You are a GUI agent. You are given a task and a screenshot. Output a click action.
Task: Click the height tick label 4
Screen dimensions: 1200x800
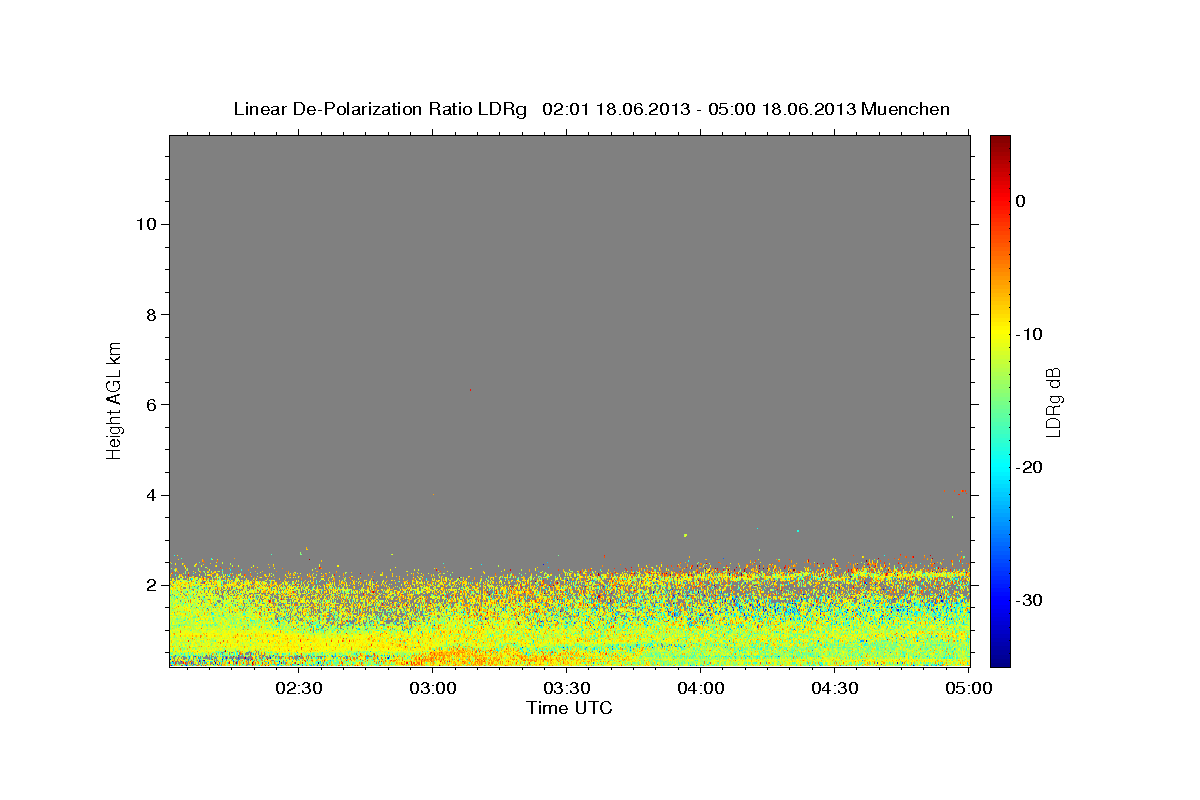pyautogui.click(x=151, y=495)
